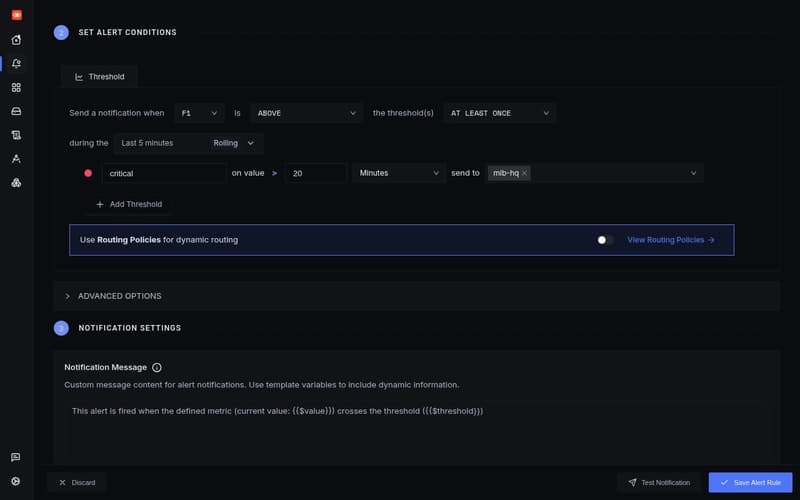Image resolution: width=800 pixels, height=500 pixels.
Task: Open settings via the gear icon
Action: [x=16, y=481]
